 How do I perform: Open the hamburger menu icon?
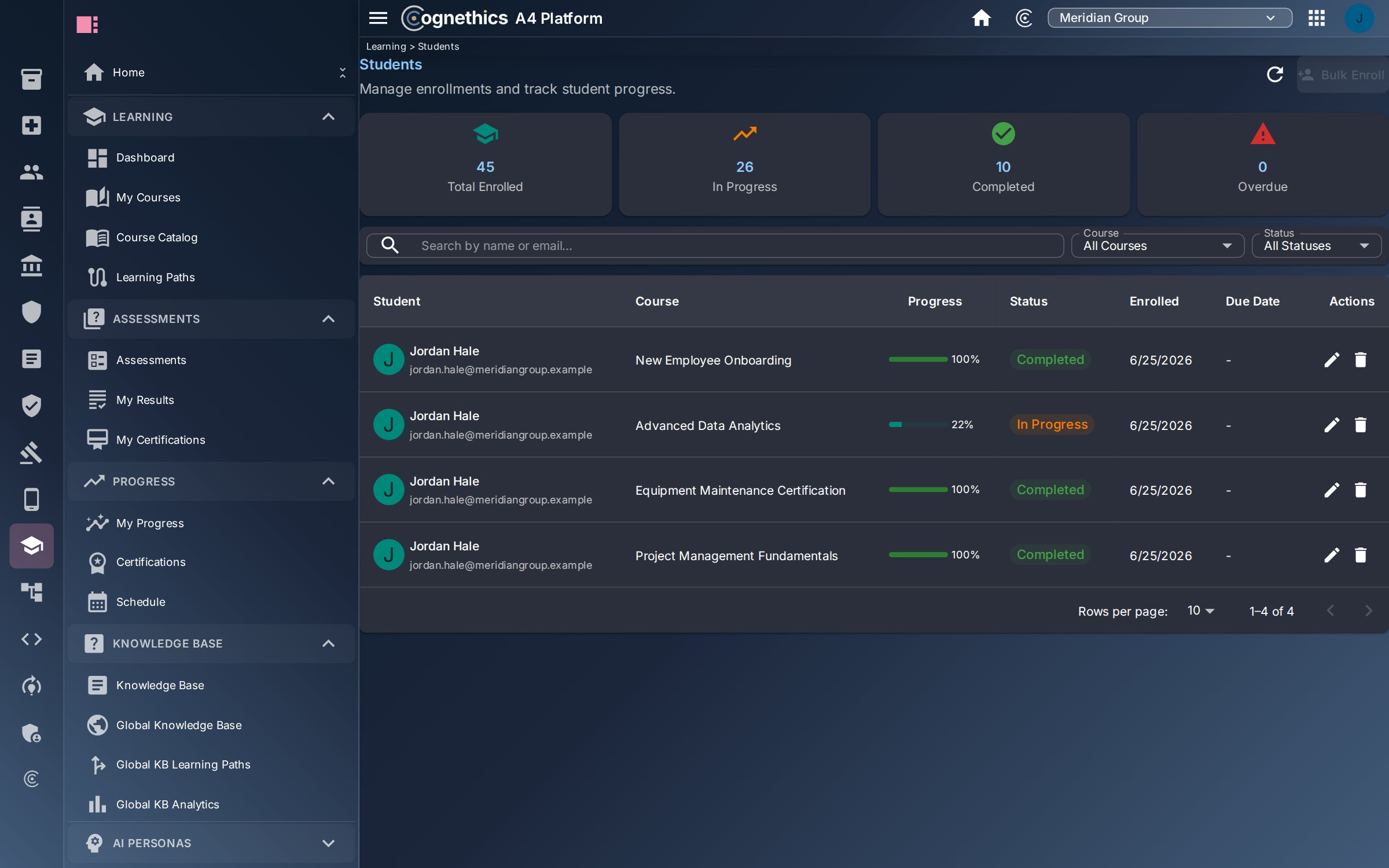click(378, 18)
